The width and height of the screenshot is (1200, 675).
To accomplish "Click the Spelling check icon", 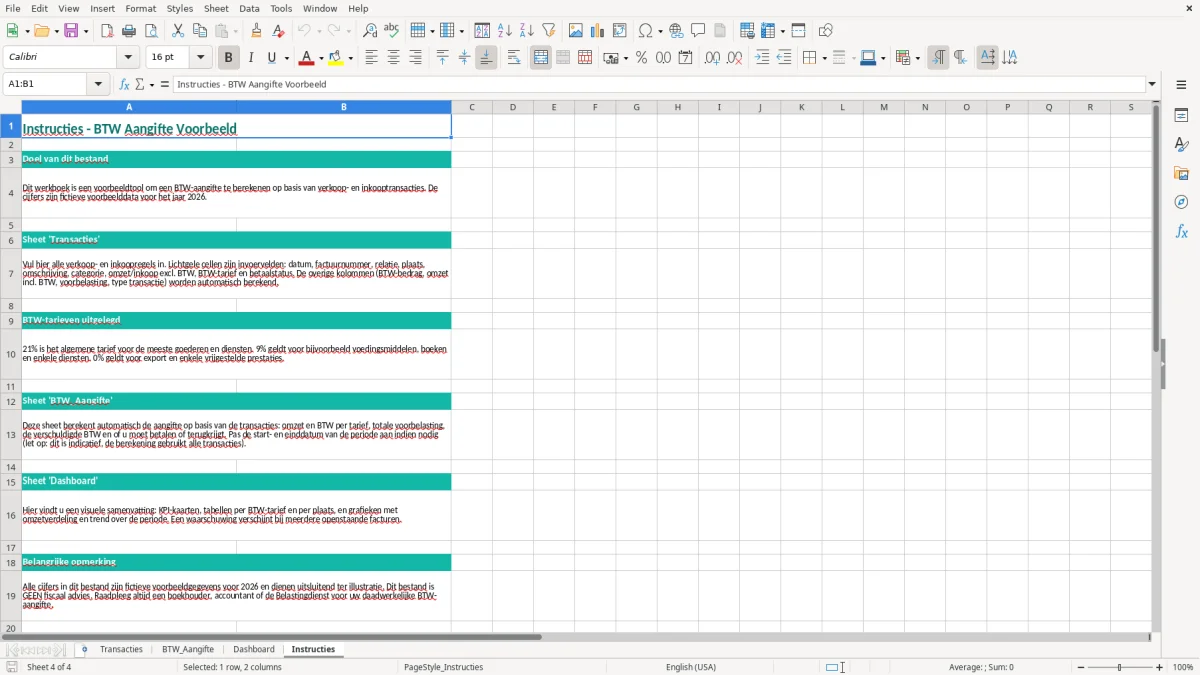I will [392, 31].
